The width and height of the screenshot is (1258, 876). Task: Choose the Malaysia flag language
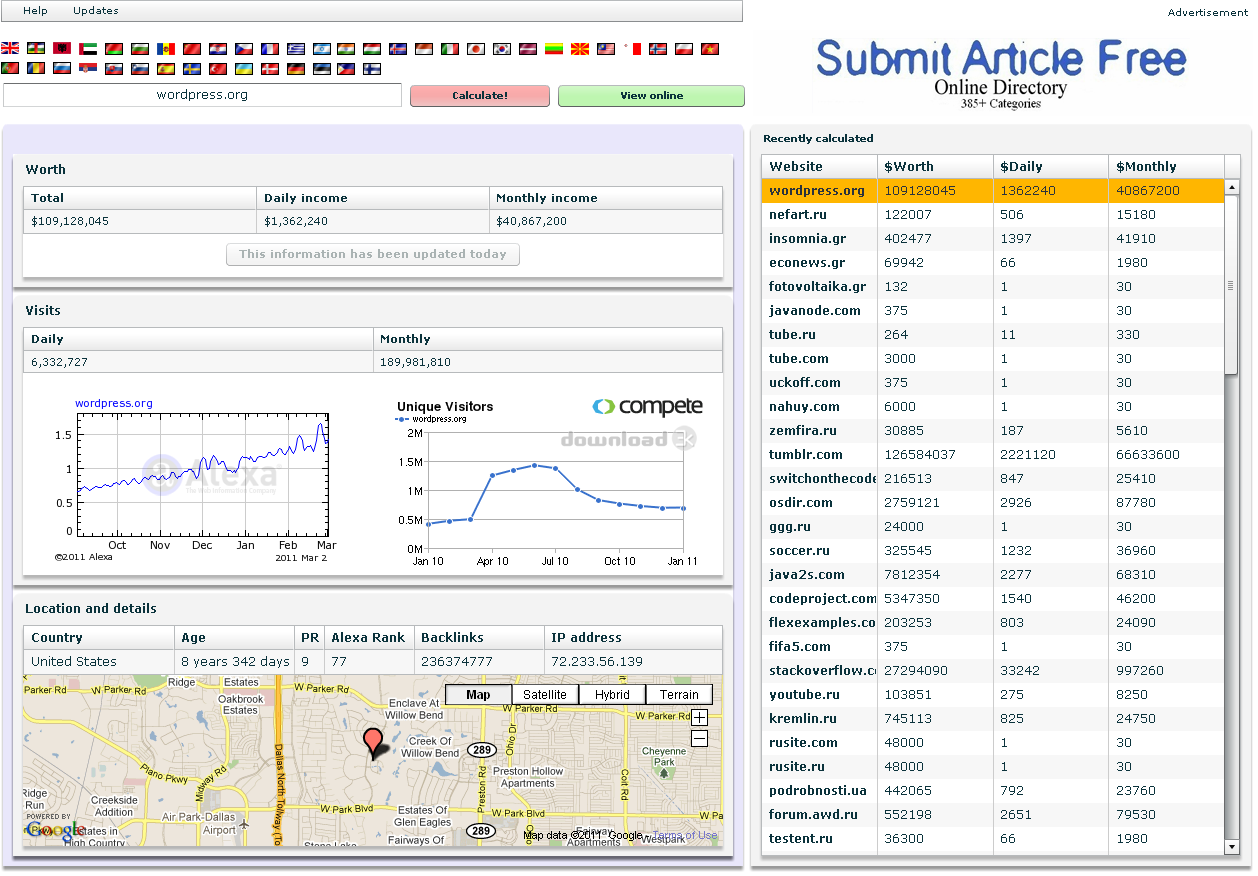coord(608,48)
